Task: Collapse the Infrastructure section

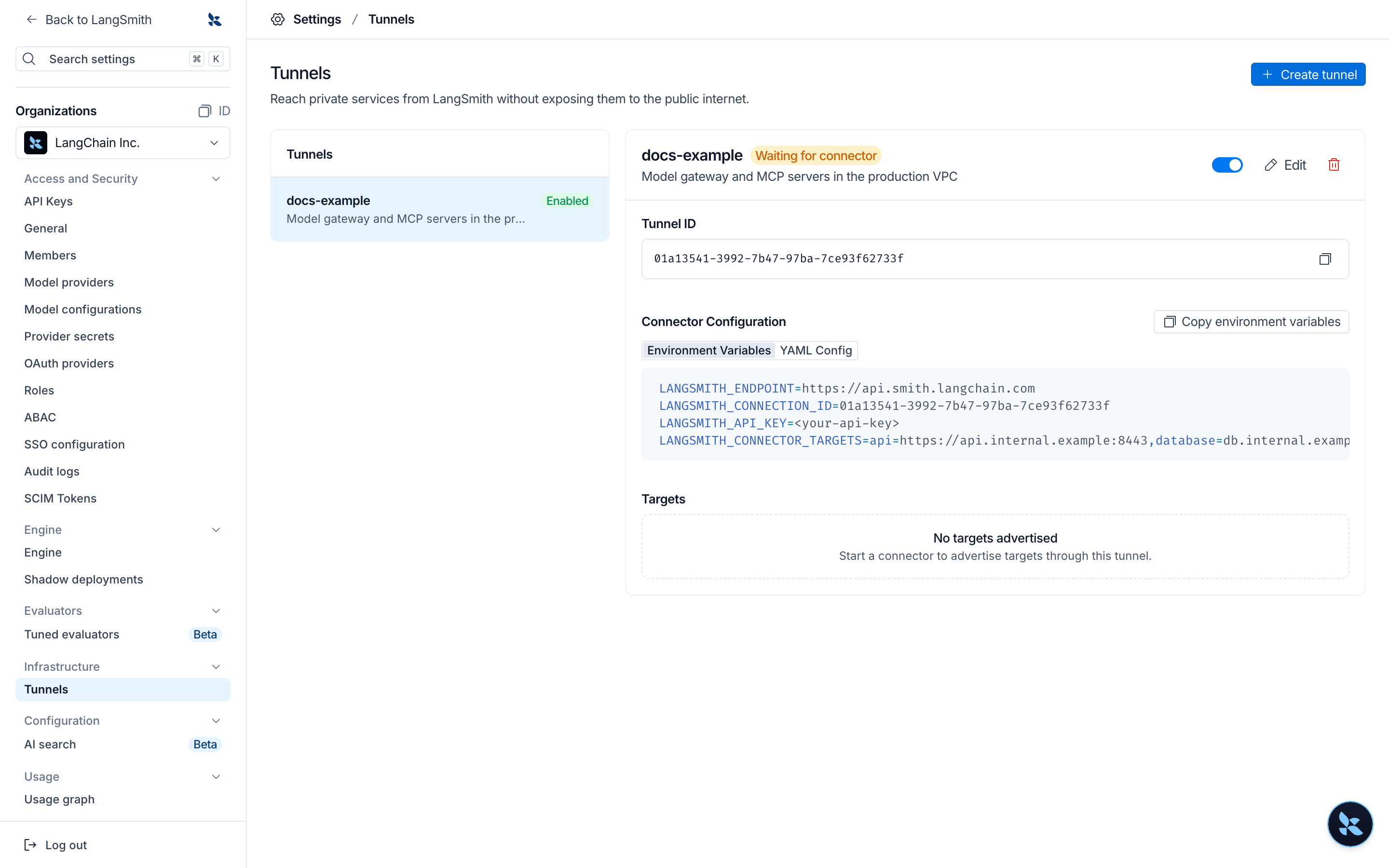Action: tap(216, 666)
